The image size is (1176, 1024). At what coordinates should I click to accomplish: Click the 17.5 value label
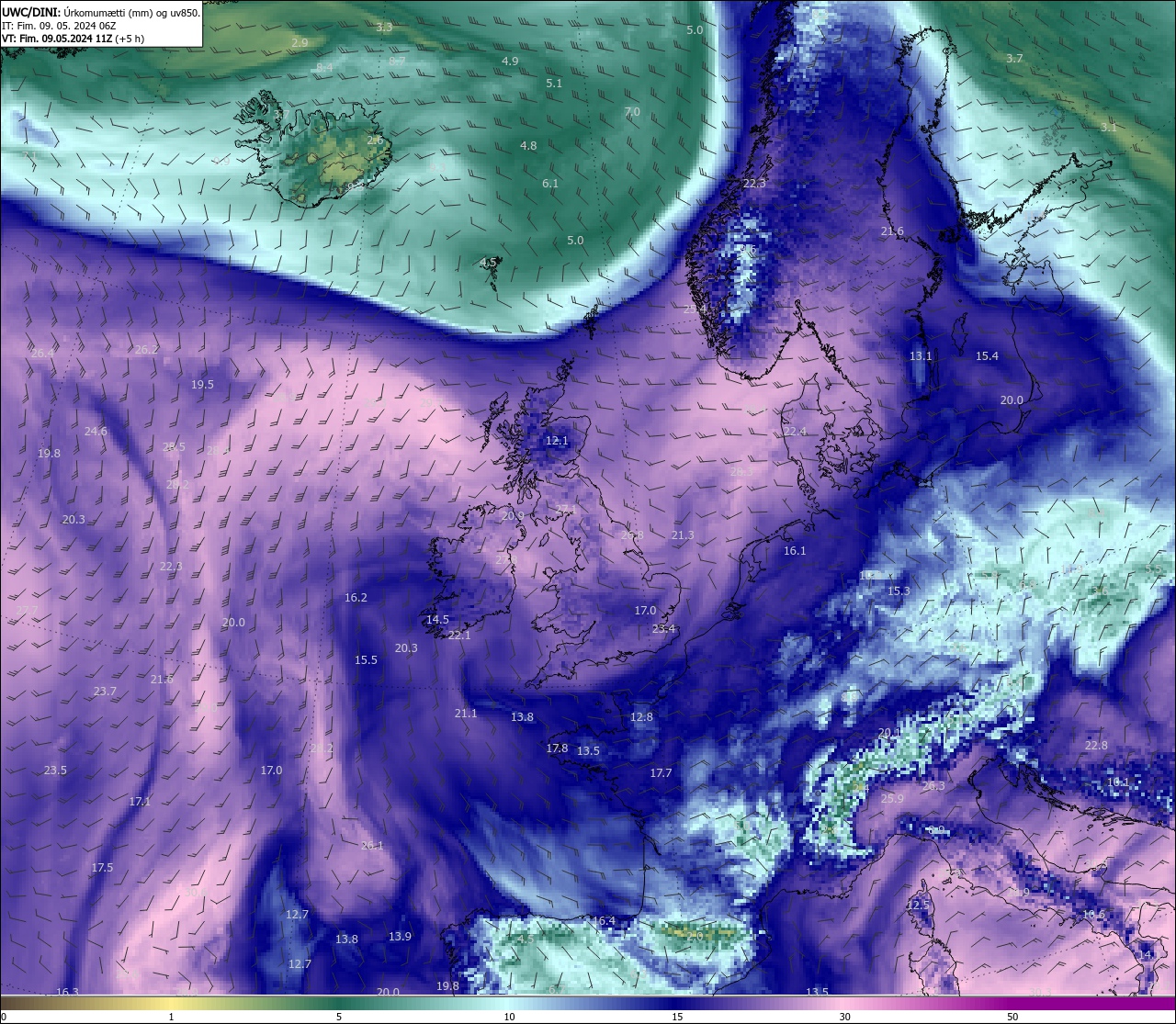pos(102,867)
